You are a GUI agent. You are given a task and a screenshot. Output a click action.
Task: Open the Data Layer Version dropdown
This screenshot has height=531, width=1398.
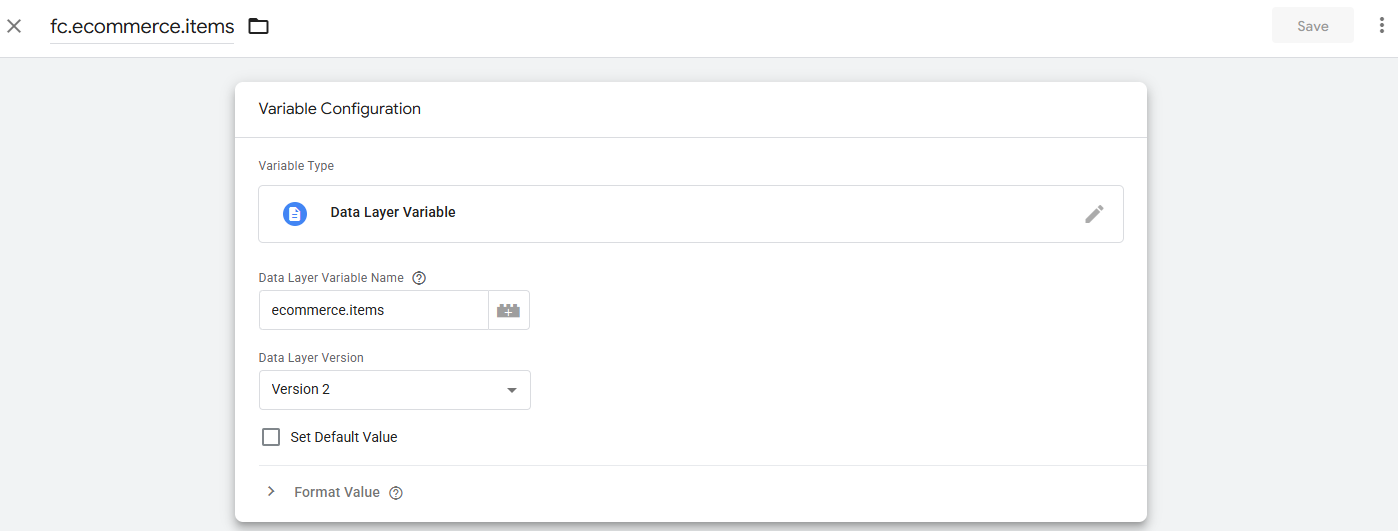[x=395, y=390]
